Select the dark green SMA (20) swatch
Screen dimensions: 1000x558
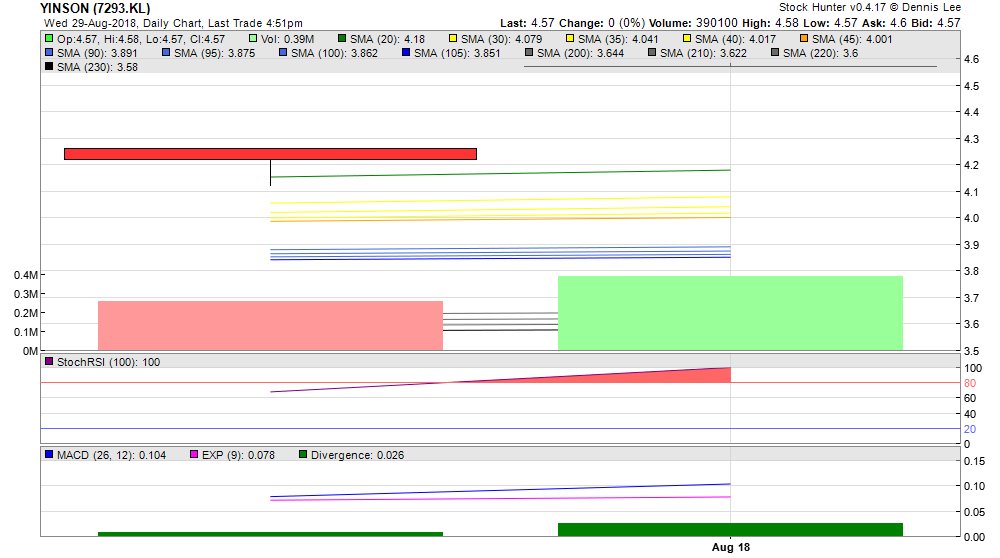coord(342,39)
